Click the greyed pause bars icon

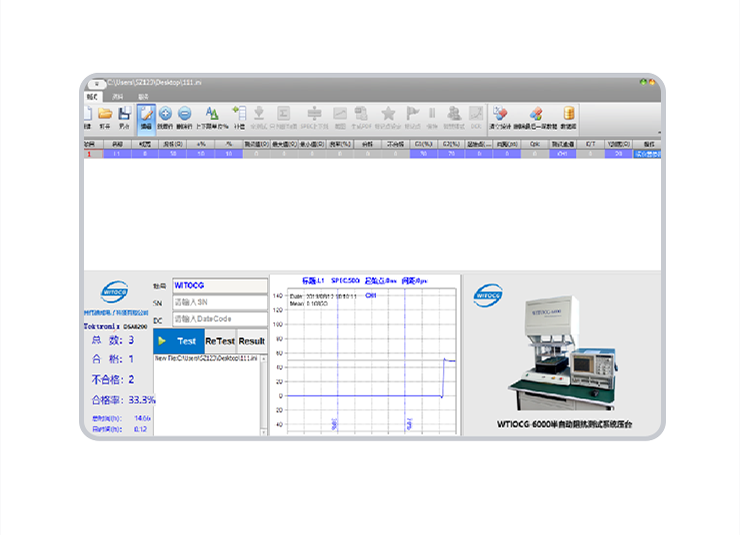tap(432, 113)
